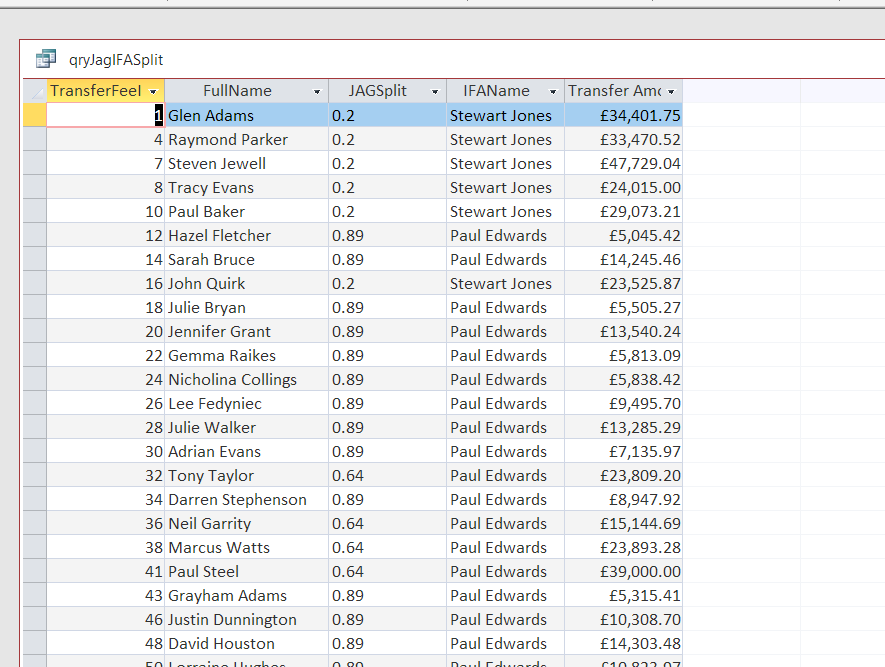885x667 pixels.
Task: Click the £23,525.87 transfer amount cell
Action: [x=624, y=283]
